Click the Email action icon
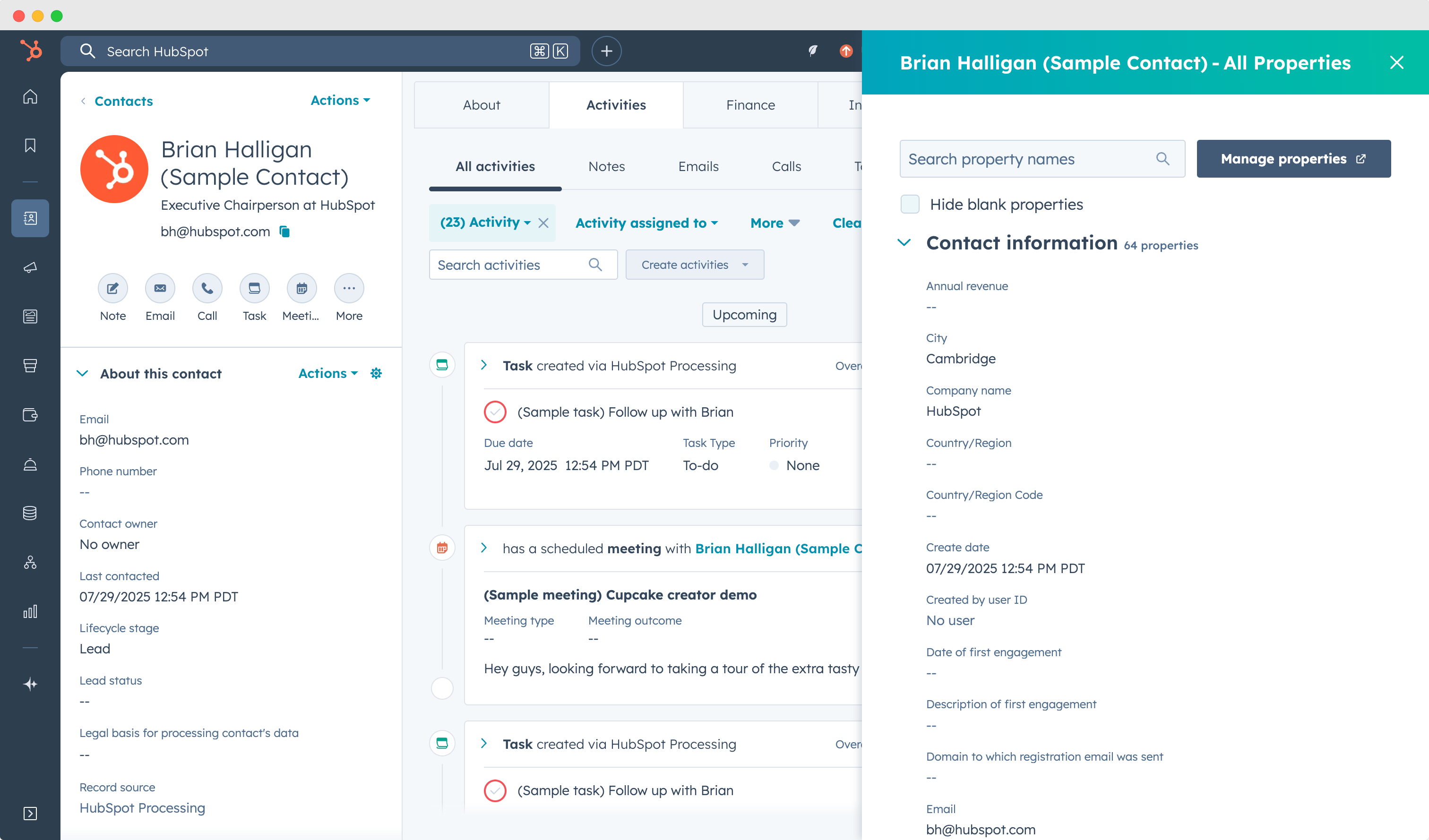The width and height of the screenshot is (1429, 840). 160,289
